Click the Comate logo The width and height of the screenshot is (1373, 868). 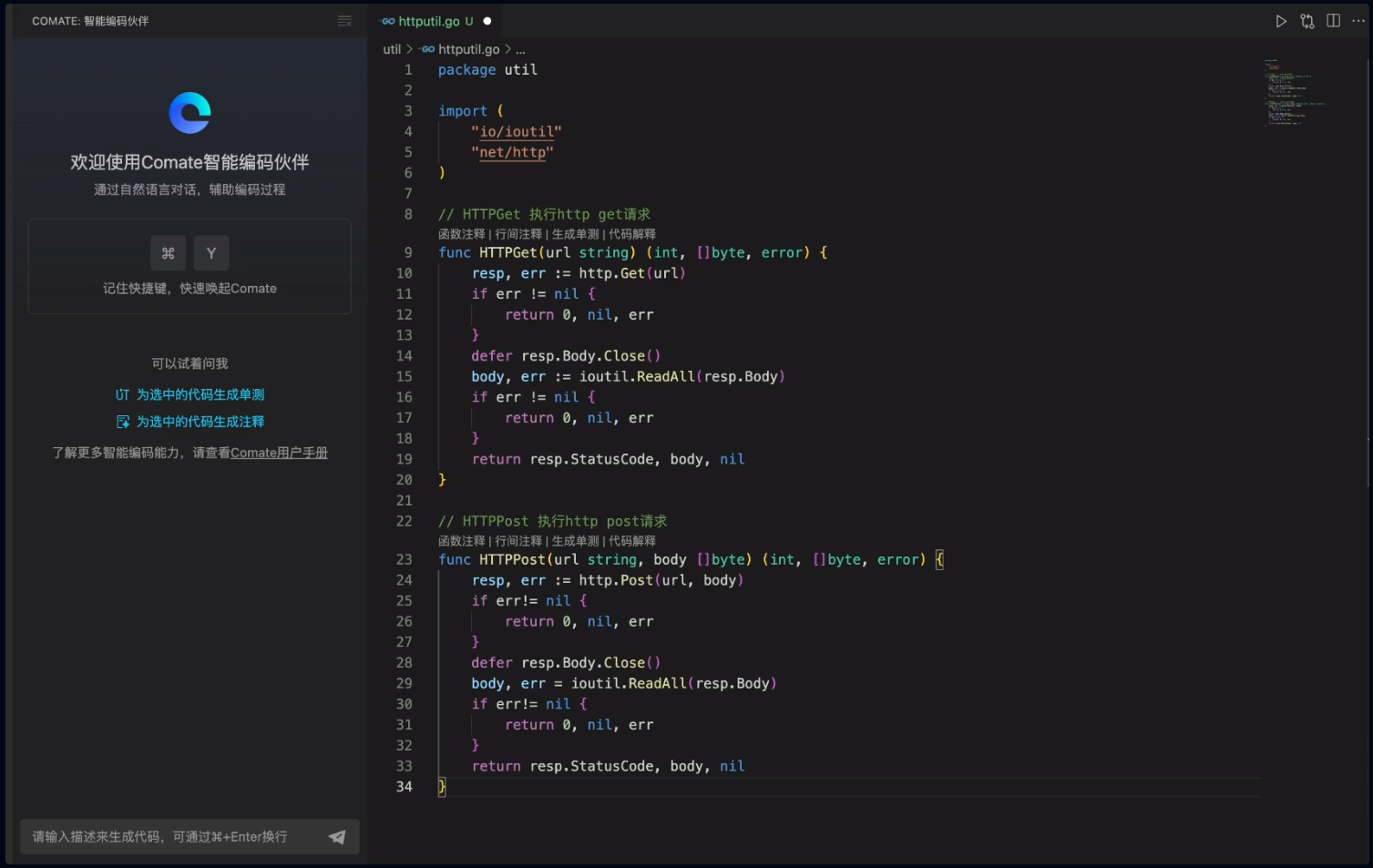coord(190,113)
